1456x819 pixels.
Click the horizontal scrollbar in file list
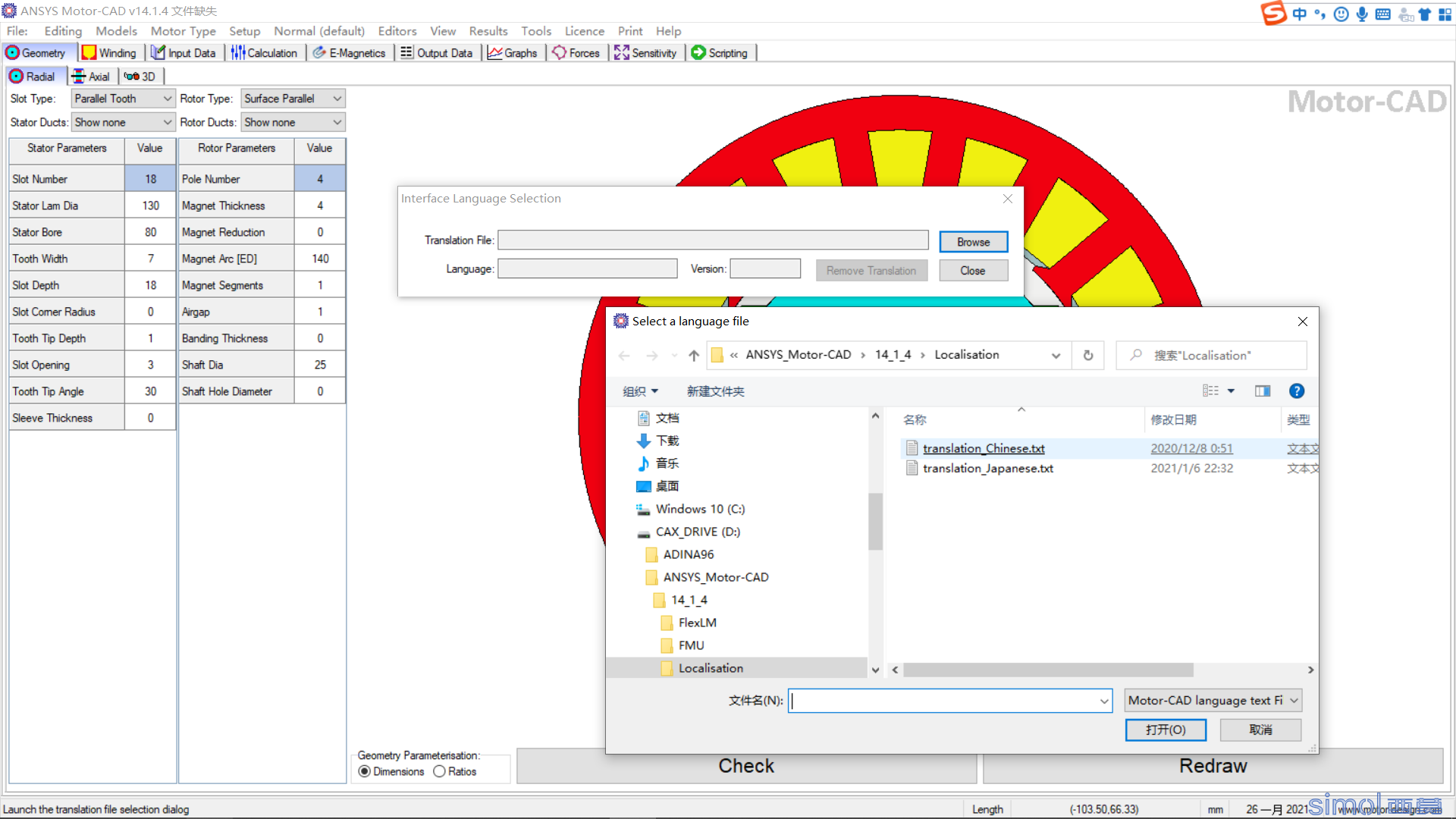coord(1048,670)
